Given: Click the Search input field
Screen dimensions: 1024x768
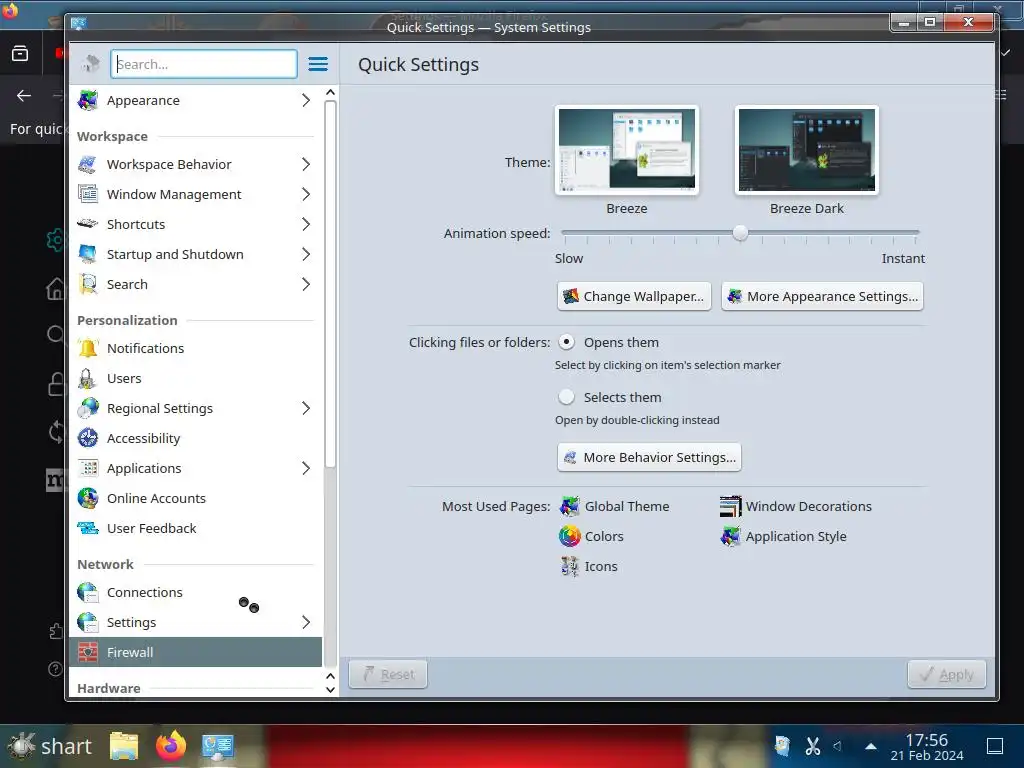Looking at the screenshot, I should click(204, 64).
